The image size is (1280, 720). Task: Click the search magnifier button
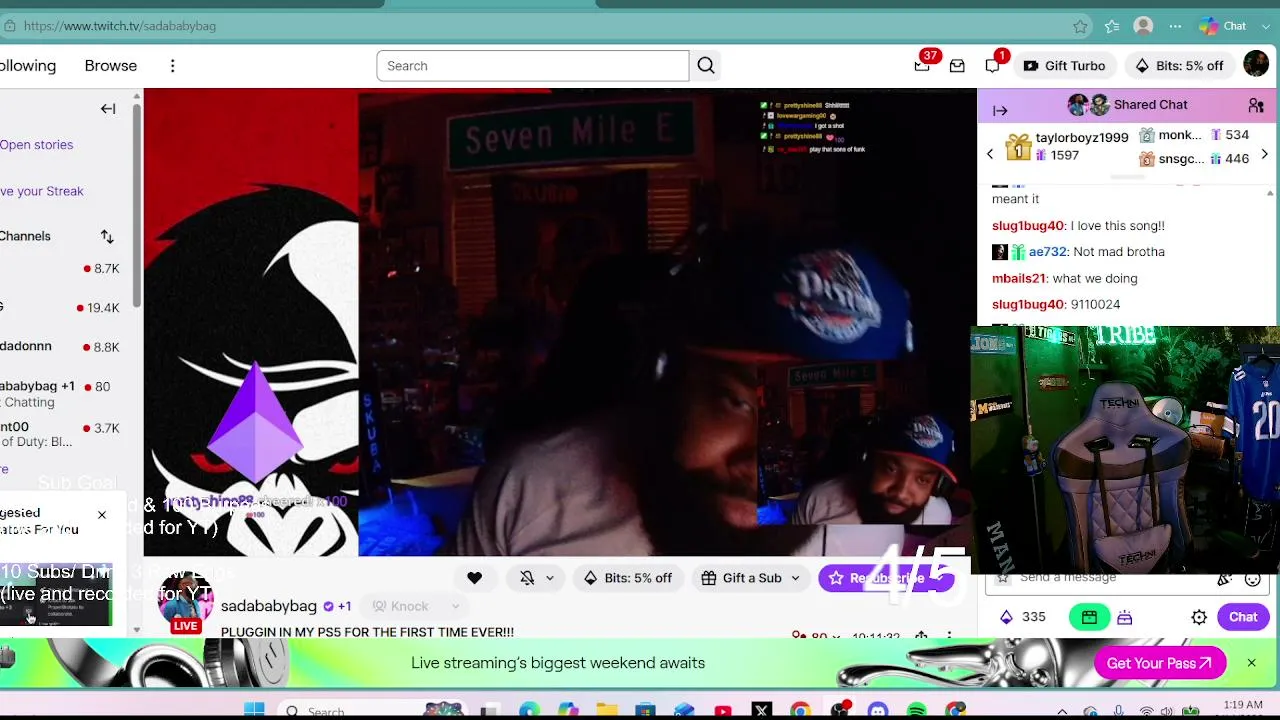[706, 66]
